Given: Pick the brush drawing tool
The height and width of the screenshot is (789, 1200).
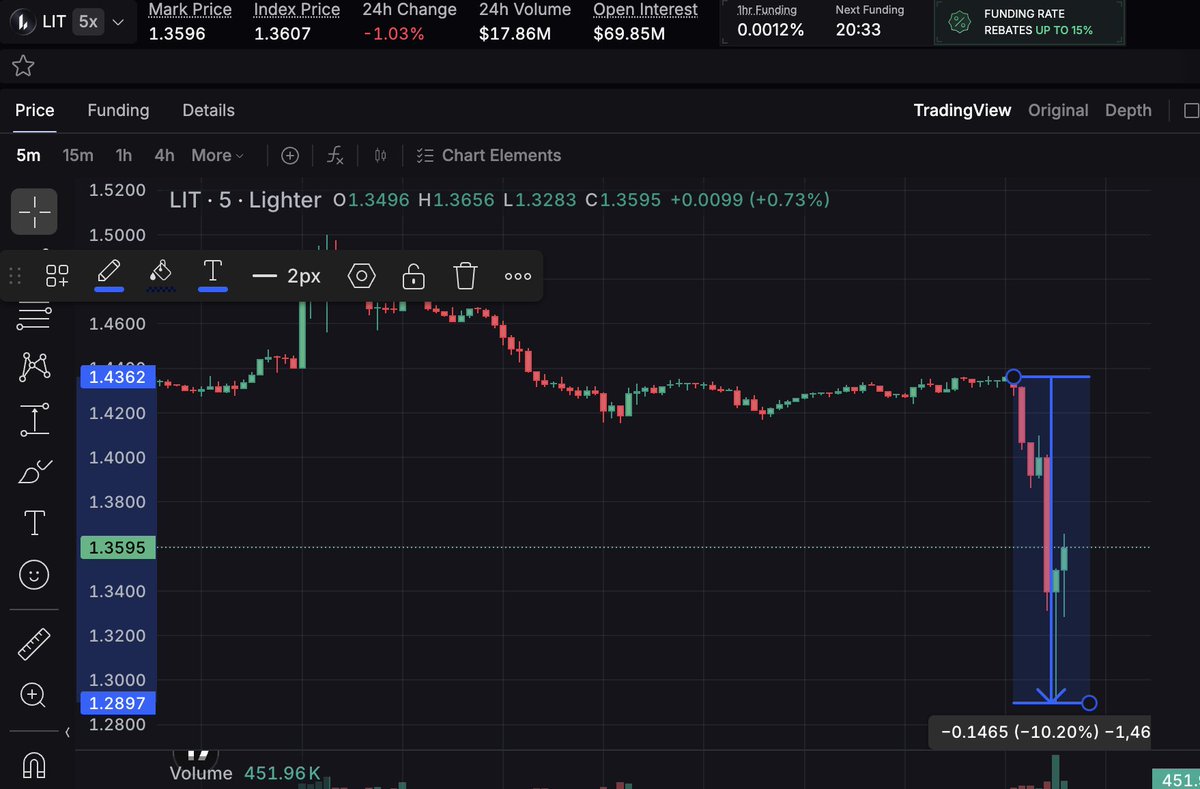Looking at the screenshot, I should (x=35, y=471).
